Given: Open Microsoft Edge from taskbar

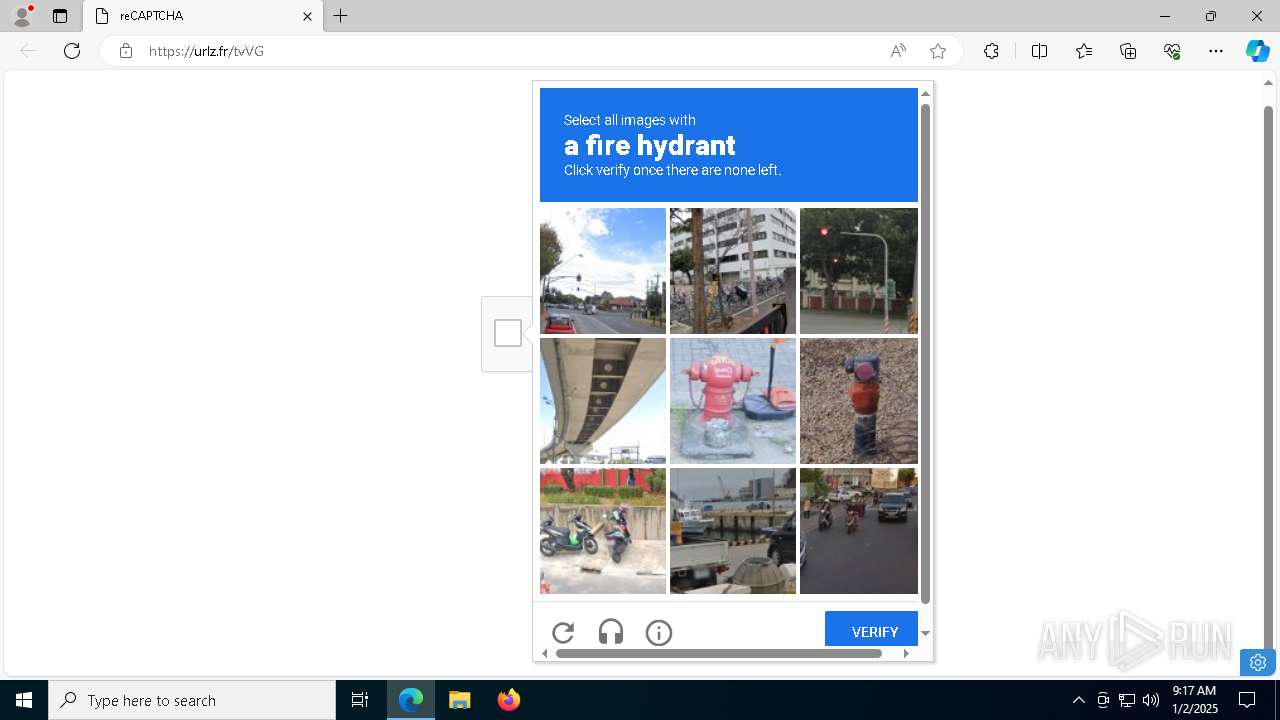Looking at the screenshot, I should click(411, 700).
